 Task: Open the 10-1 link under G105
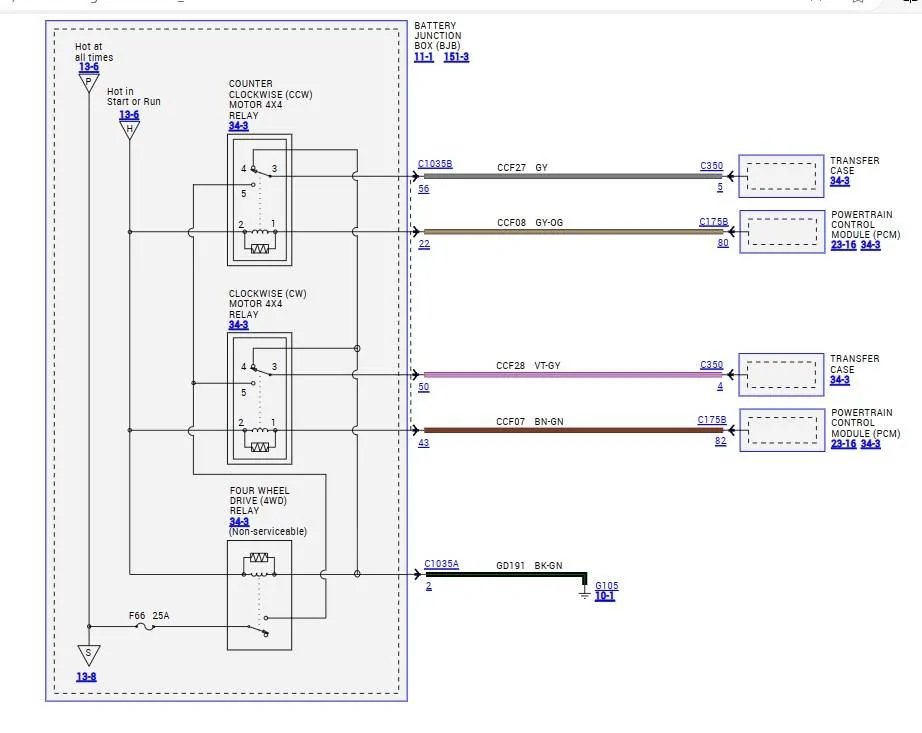point(604,596)
